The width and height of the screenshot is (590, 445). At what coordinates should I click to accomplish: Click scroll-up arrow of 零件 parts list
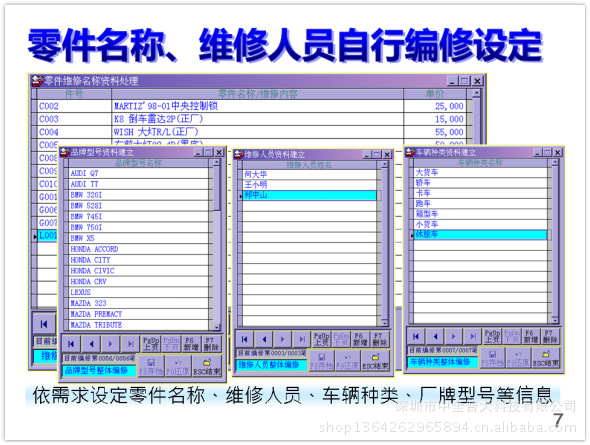pyautogui.click(x=476, y=93)
